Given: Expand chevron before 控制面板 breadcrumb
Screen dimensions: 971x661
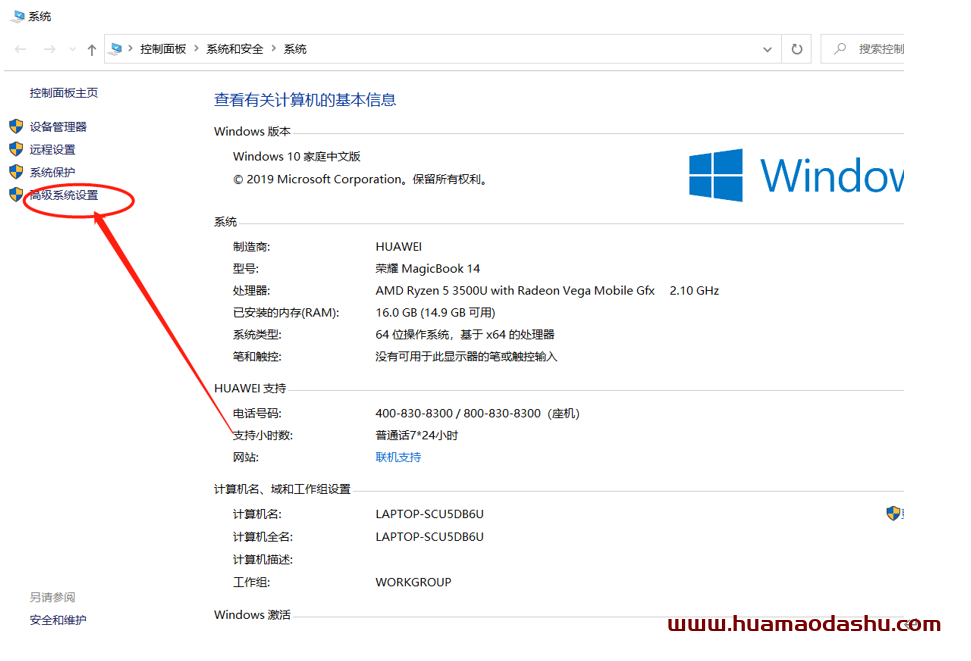Looking at the screenshot, I should [x=131, y=48].
